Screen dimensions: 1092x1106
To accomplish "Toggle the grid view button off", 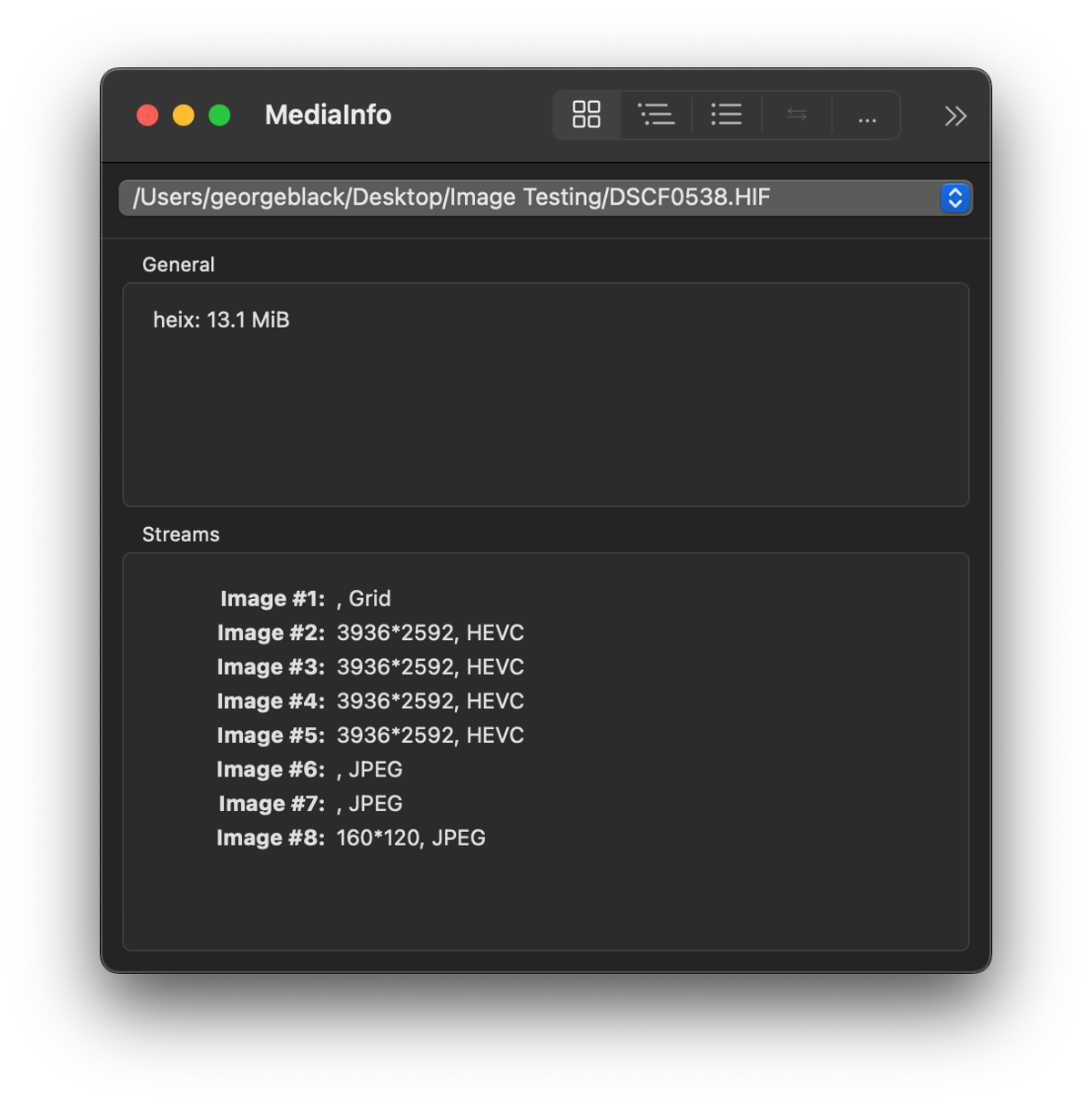I will pyautogui.click(x=586, y=115).
